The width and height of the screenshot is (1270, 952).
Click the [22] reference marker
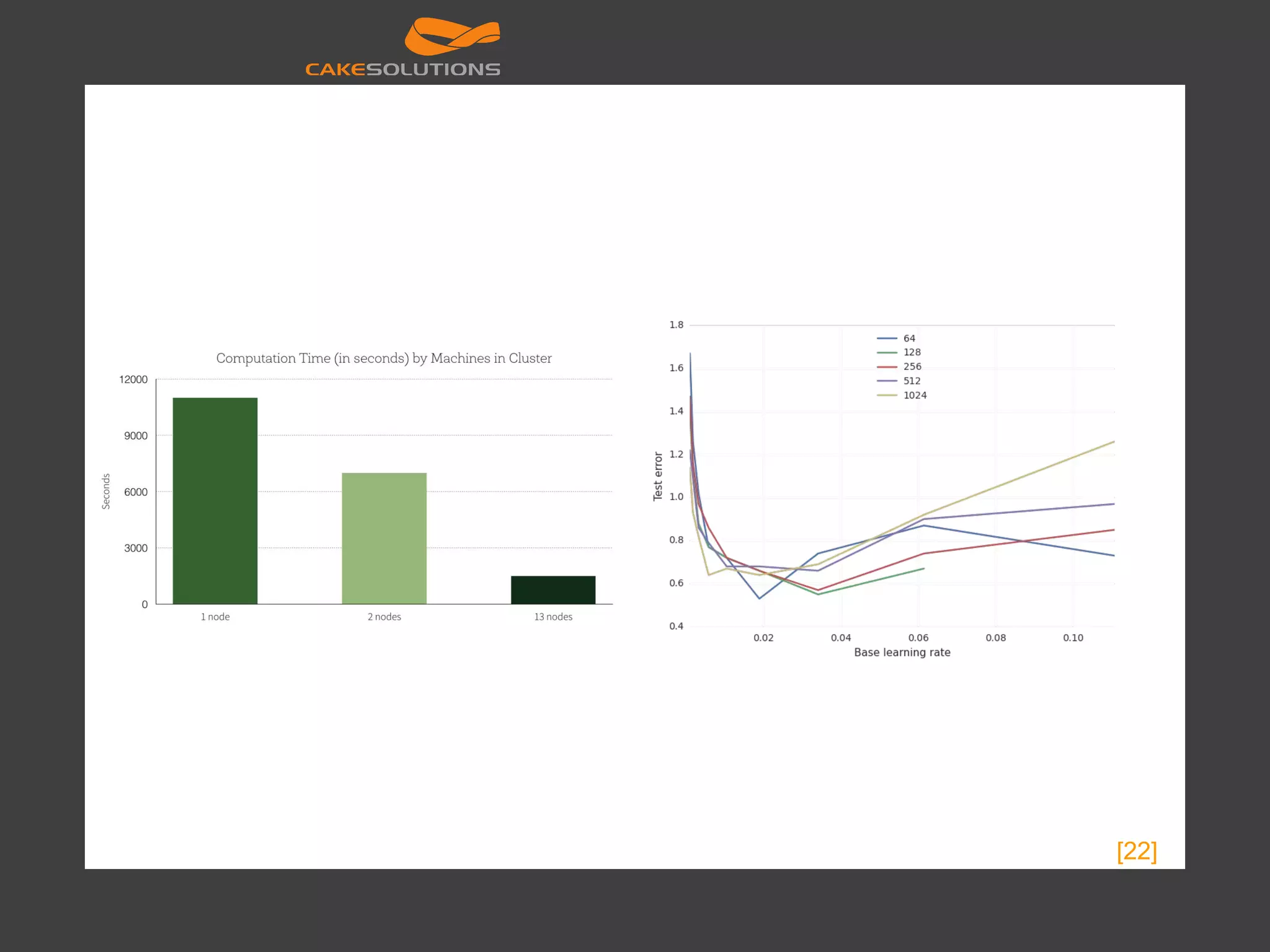pyautogui.click(x=1136, y=851)
